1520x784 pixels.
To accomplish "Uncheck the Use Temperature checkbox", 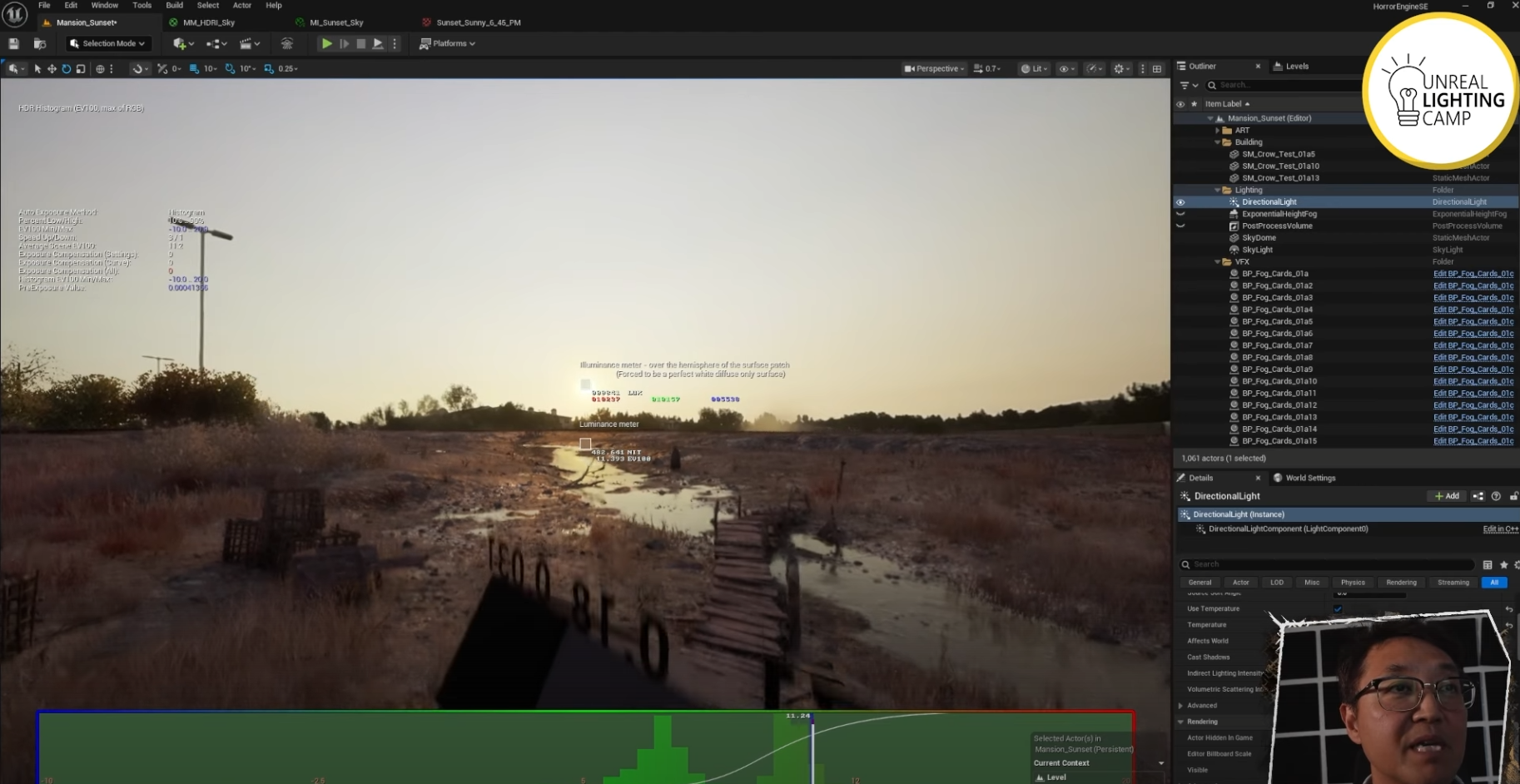I will pos(1338,608).
